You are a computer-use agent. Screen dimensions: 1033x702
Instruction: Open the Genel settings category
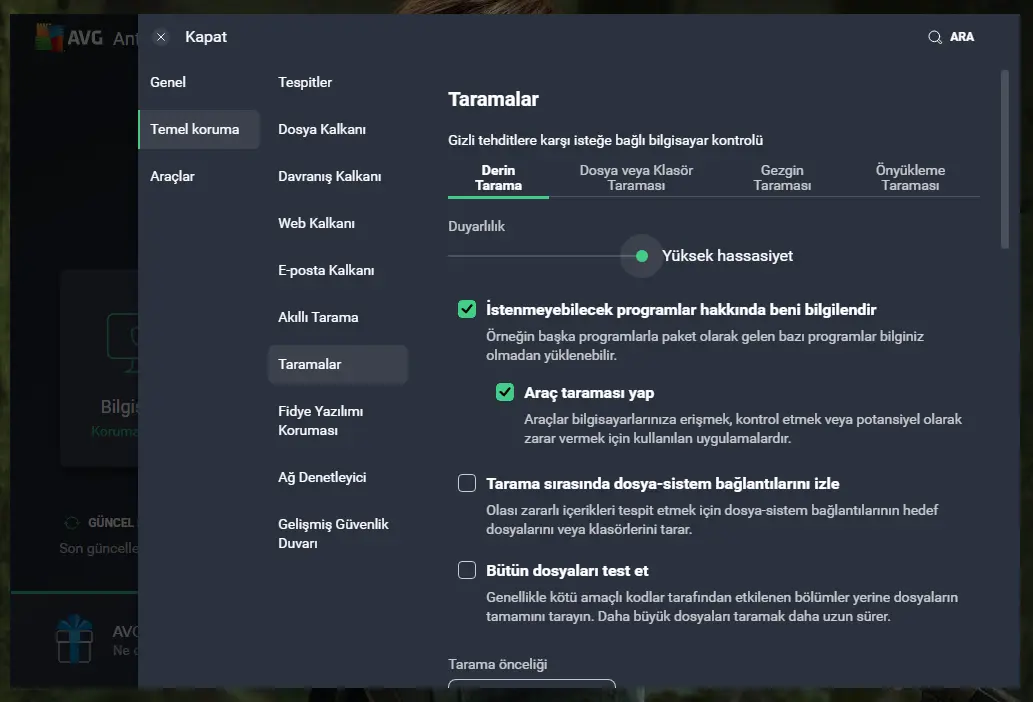(x=168, y=82)
